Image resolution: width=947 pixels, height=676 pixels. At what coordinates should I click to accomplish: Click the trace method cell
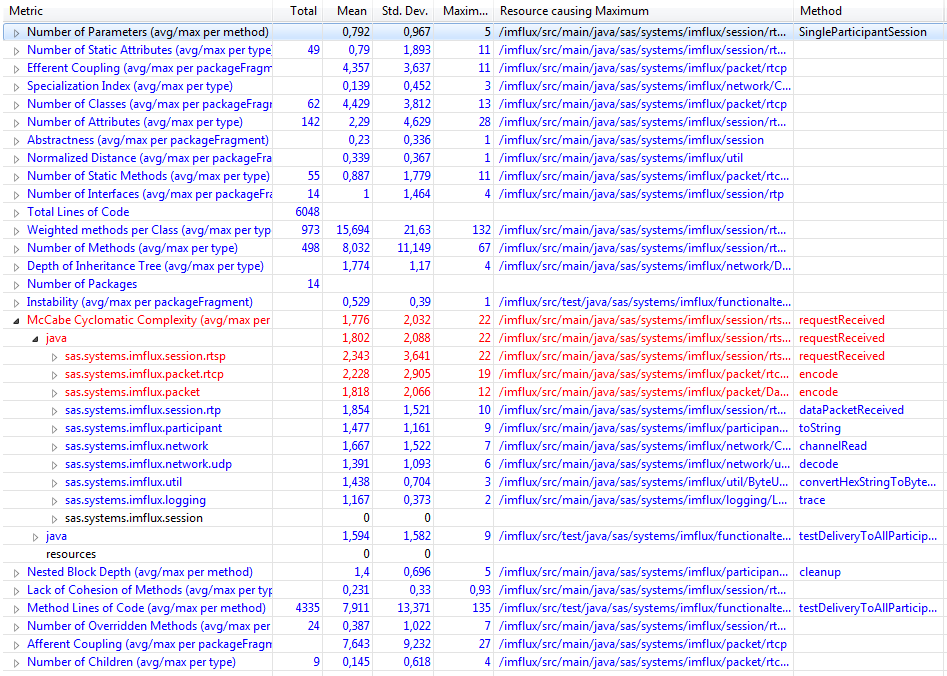(x=812, y=500)
